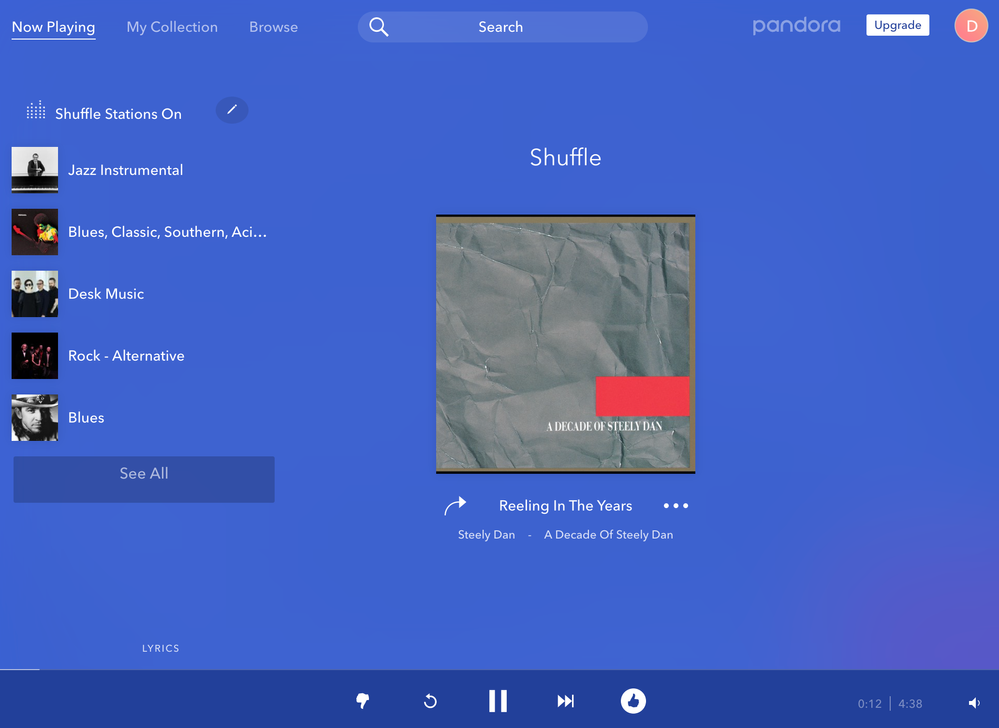Expand the Lyrics section

point(160,648)
